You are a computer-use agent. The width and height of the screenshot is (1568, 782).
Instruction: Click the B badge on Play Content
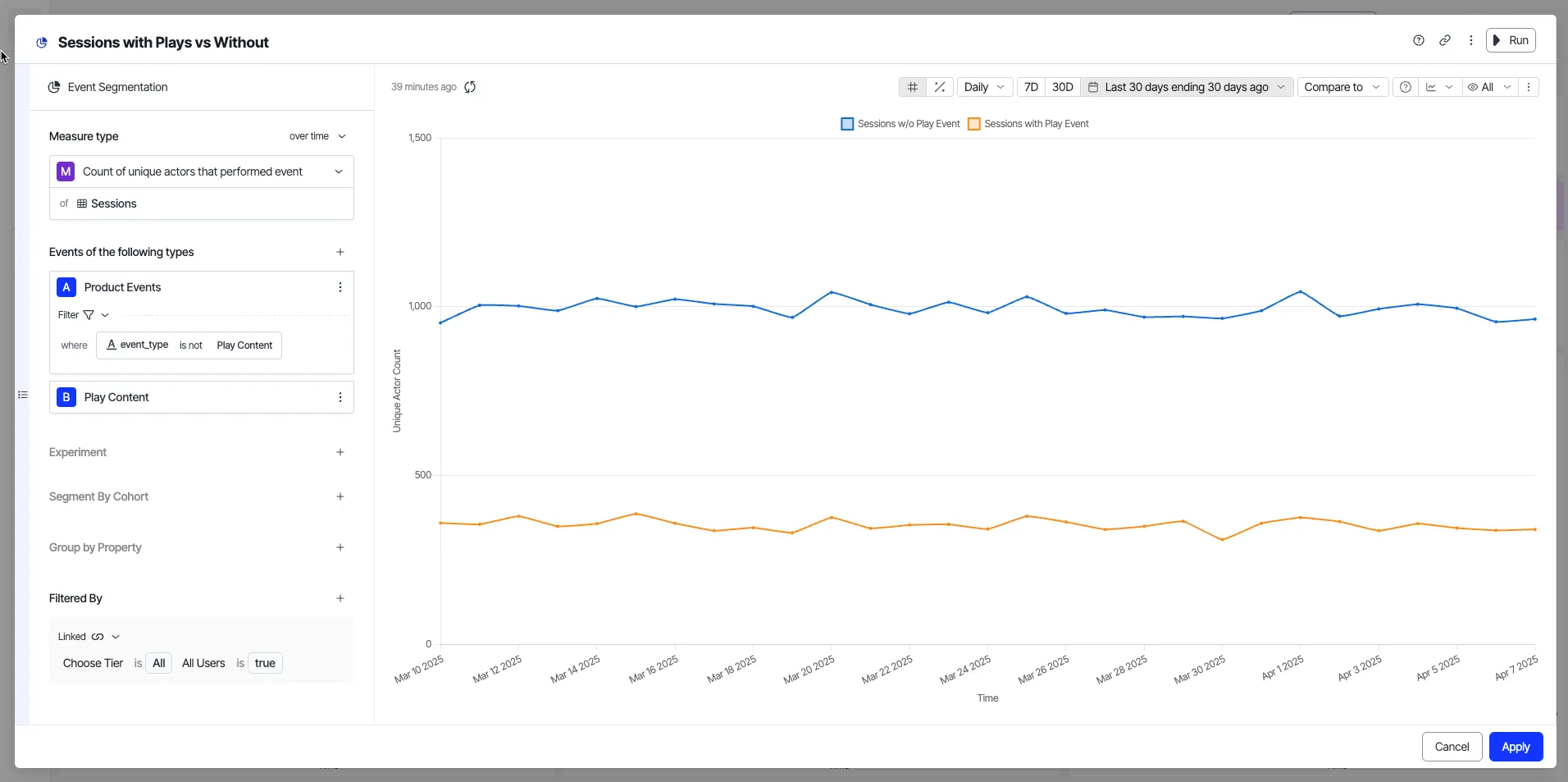(x=66, y=397)
